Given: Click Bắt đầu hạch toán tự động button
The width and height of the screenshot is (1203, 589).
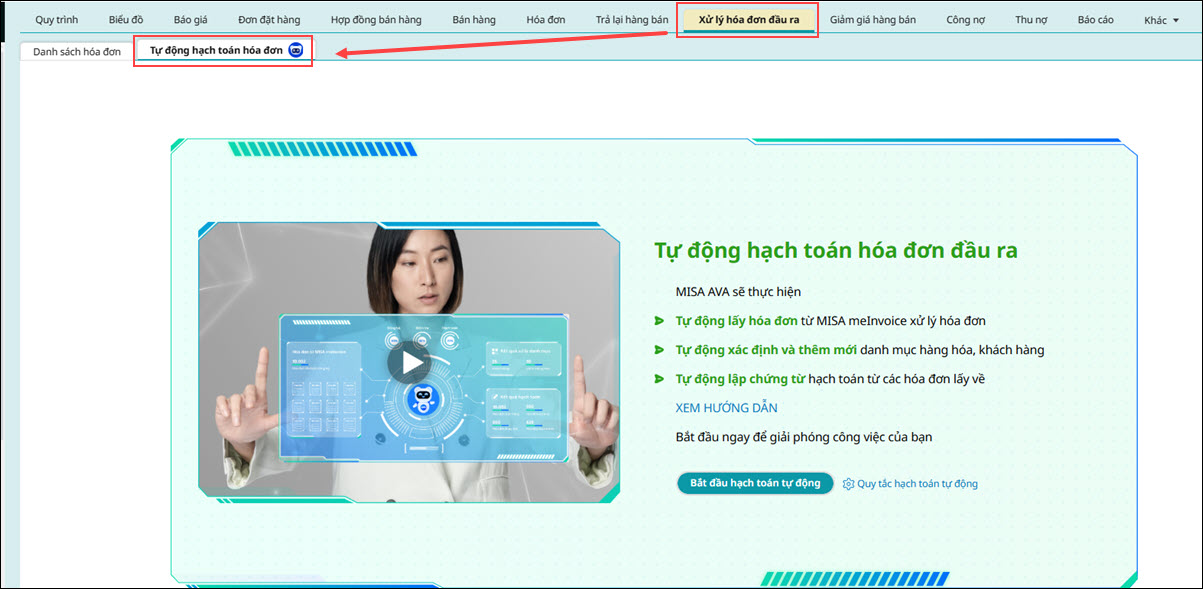Looking at the screenshot, I should coord(755,483).
